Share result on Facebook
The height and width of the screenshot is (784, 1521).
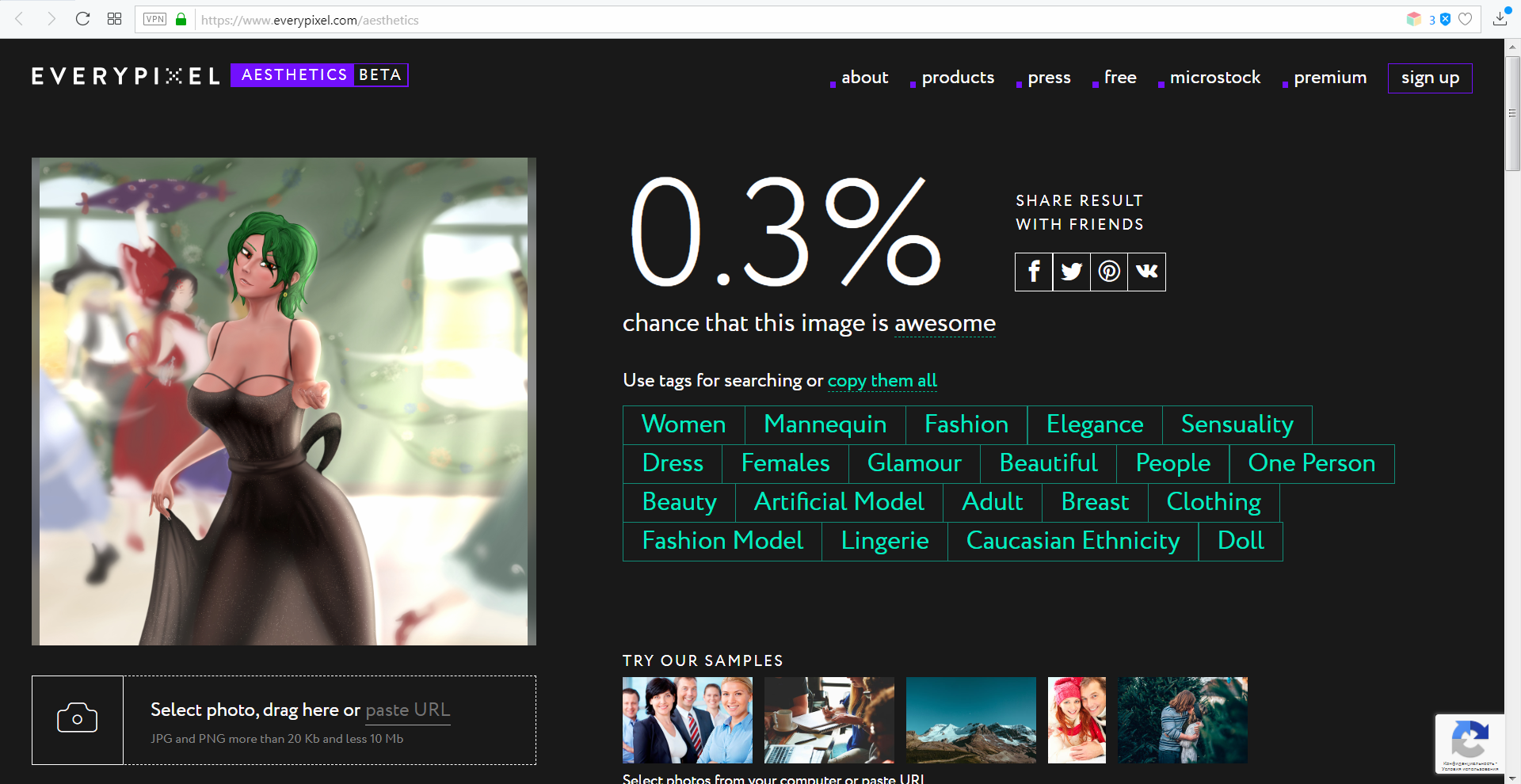click(1034, 272)
